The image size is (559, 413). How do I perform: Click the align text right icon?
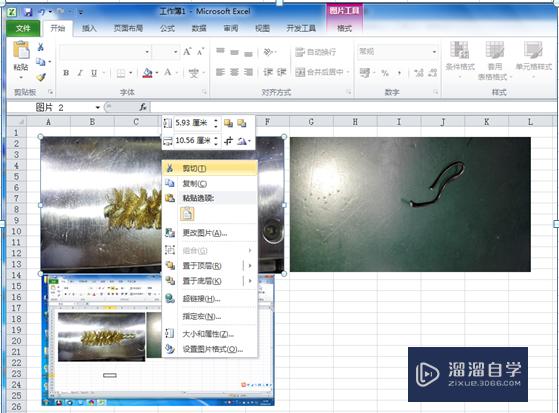click(x=248, y=72)
